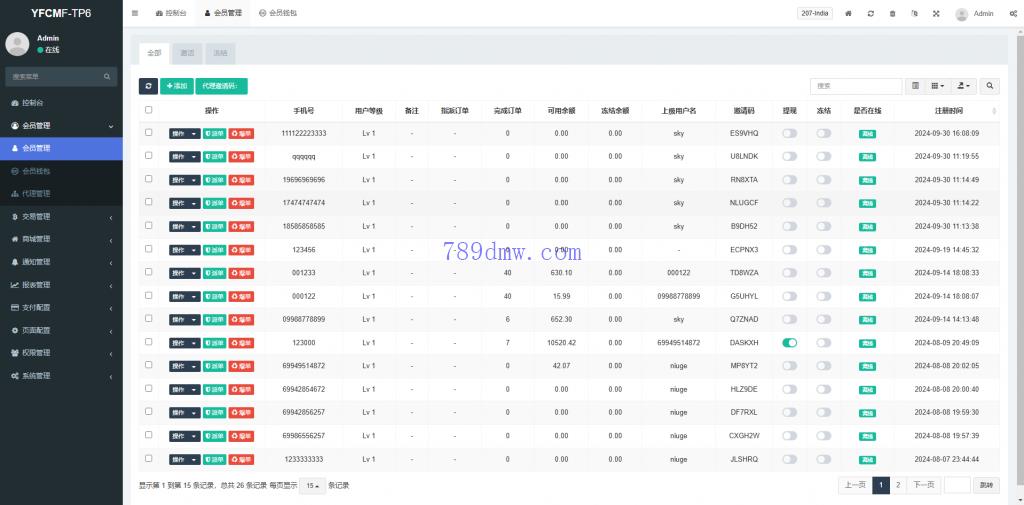This screenshot has width=1024, height=505.
Task: Tick checkbox for row with phone 123456
Action: coord(149,249)
